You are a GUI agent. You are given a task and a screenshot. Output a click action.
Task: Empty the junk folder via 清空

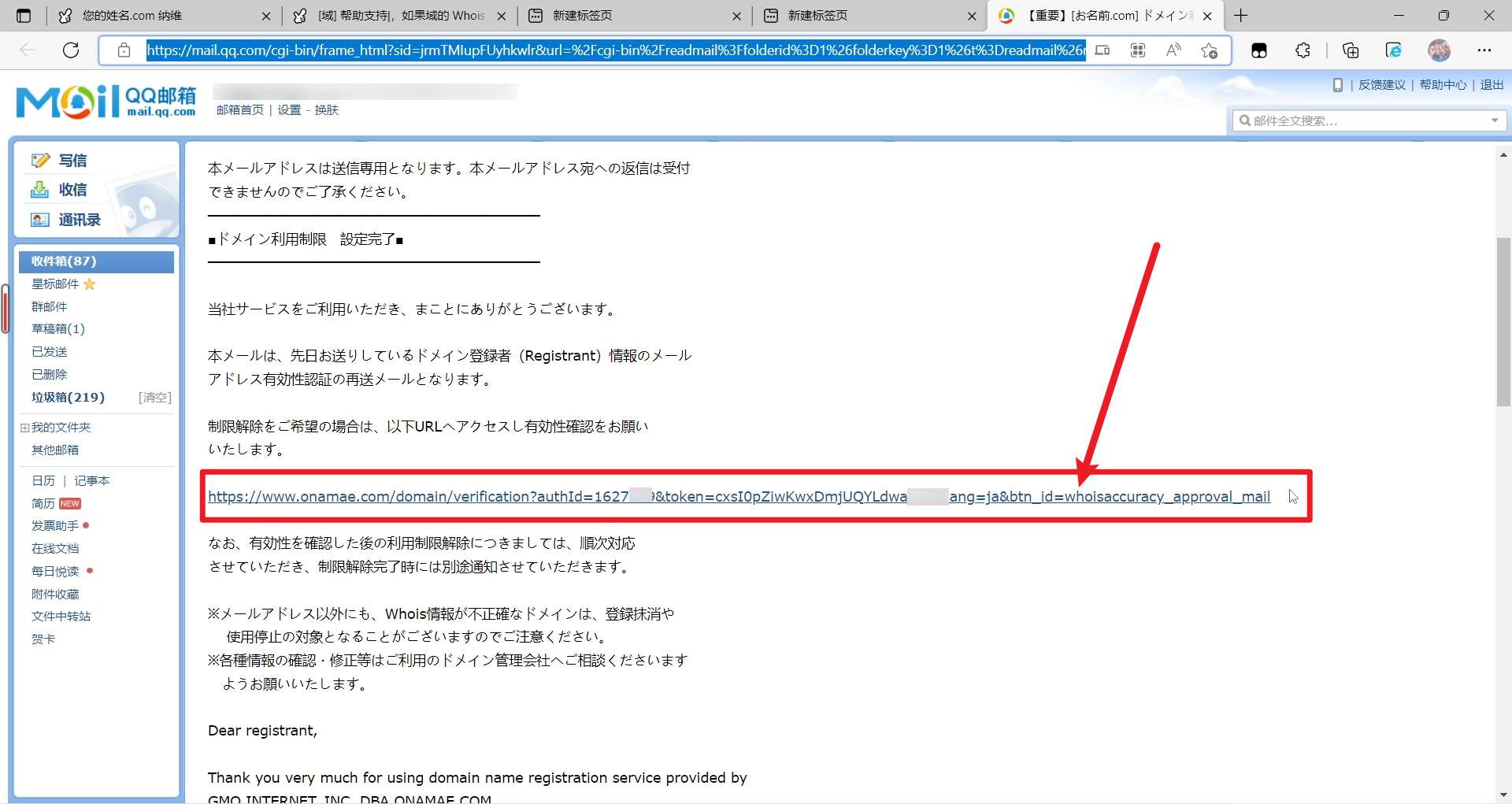[x=154, y=398]
